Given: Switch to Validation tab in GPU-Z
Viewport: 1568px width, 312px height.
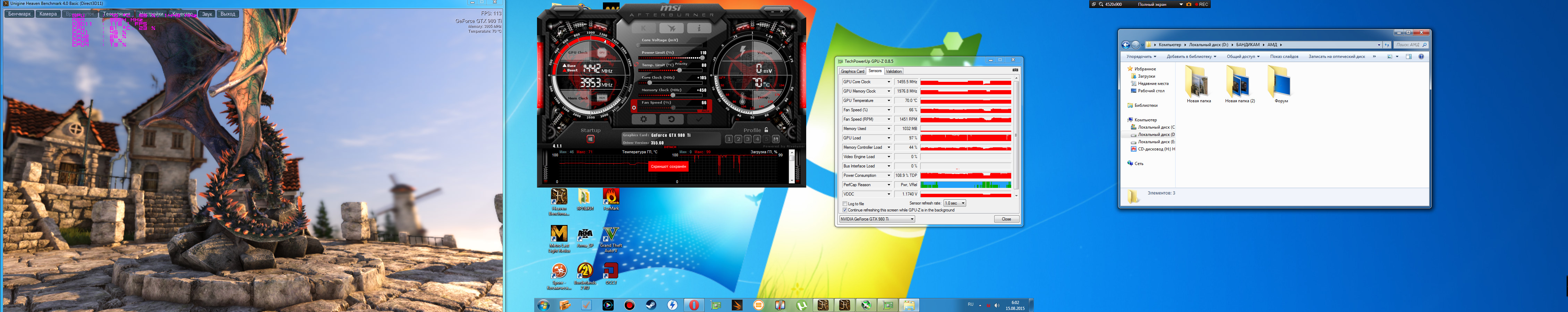Looking at the screenshot, I should point(894,71).
